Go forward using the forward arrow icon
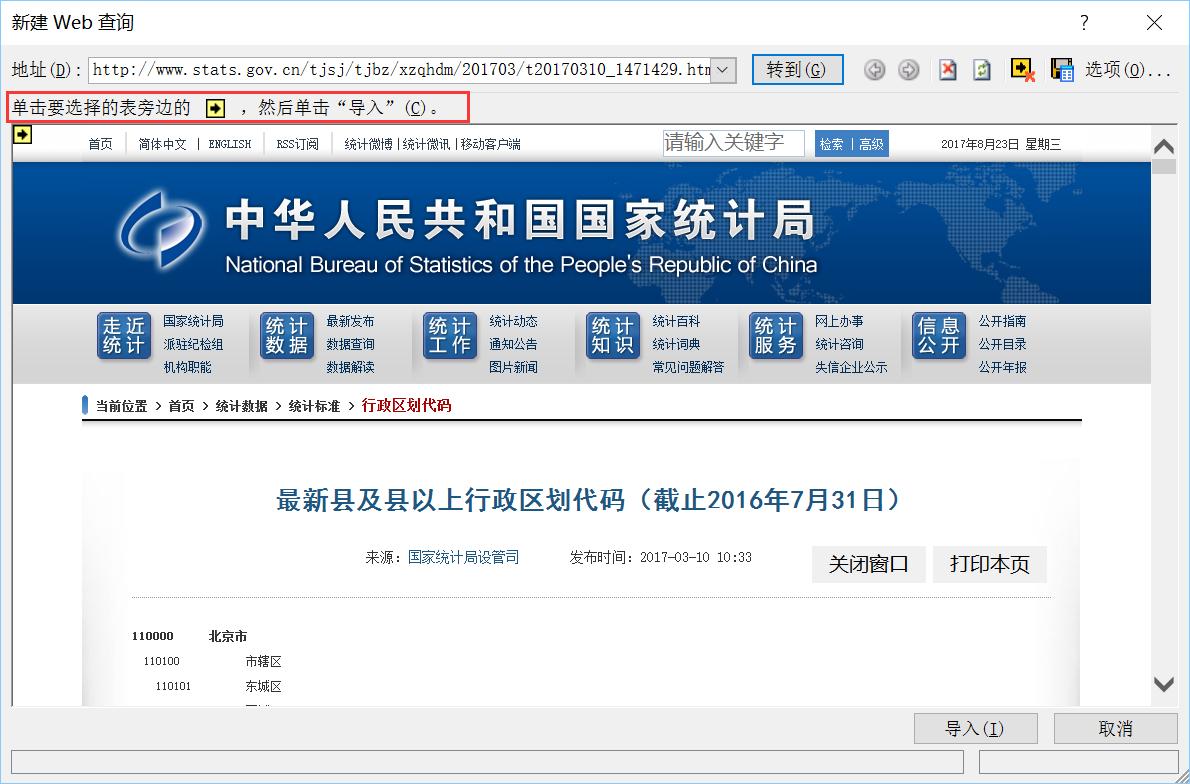Viewport: 1190px width, 784px height. [909, 70]
